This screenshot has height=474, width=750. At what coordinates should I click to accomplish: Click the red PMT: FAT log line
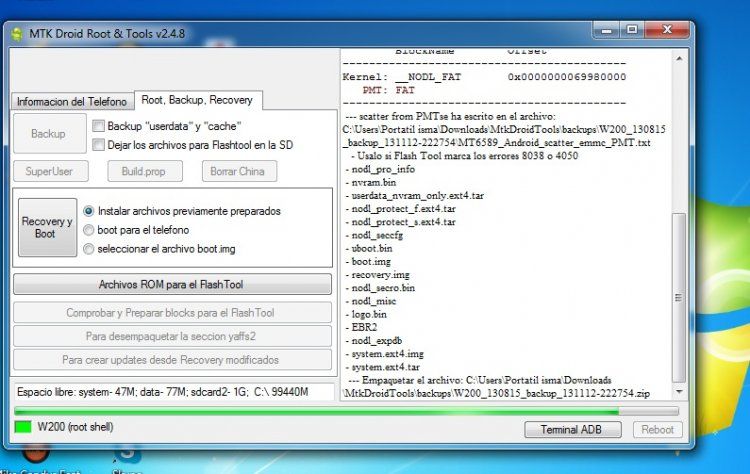click(x=388, y=90)
